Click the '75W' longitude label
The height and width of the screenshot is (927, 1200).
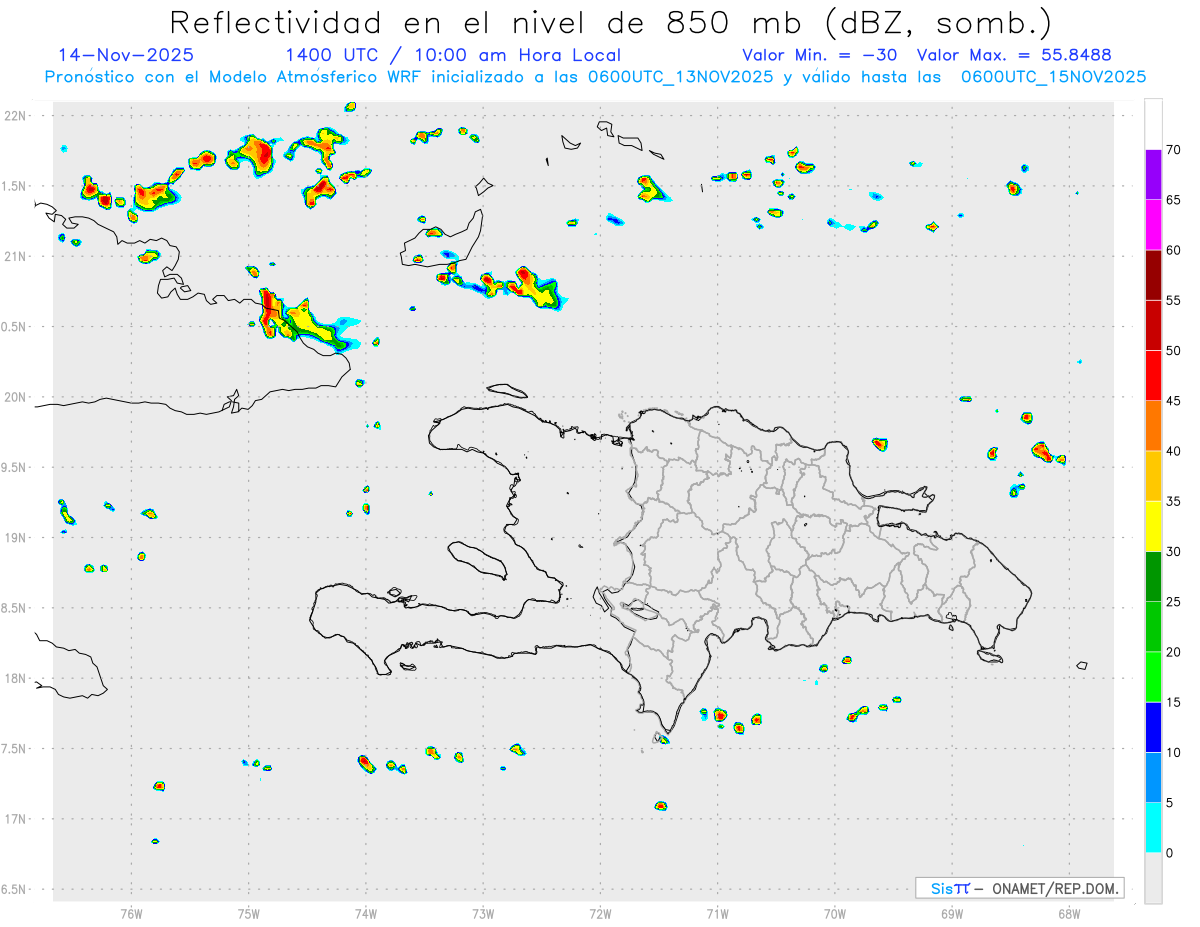[x=249, y=914]
